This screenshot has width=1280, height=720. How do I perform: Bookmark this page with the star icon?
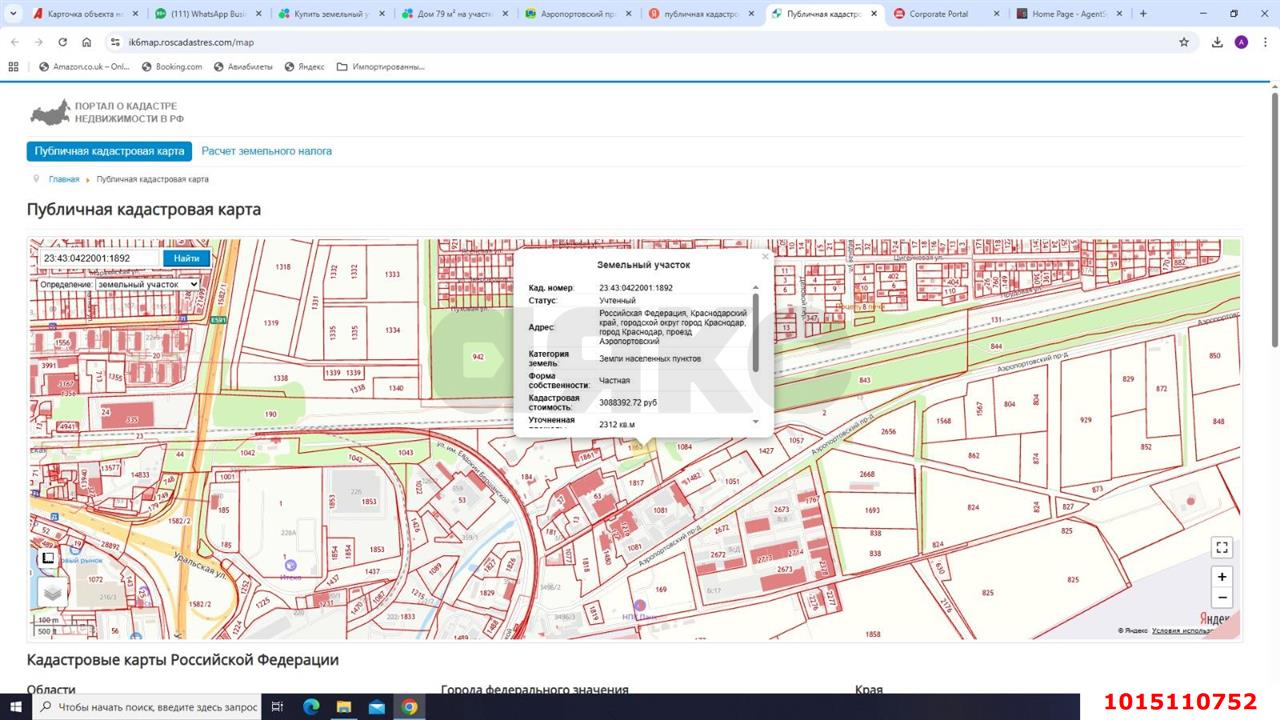(1184, 42)
